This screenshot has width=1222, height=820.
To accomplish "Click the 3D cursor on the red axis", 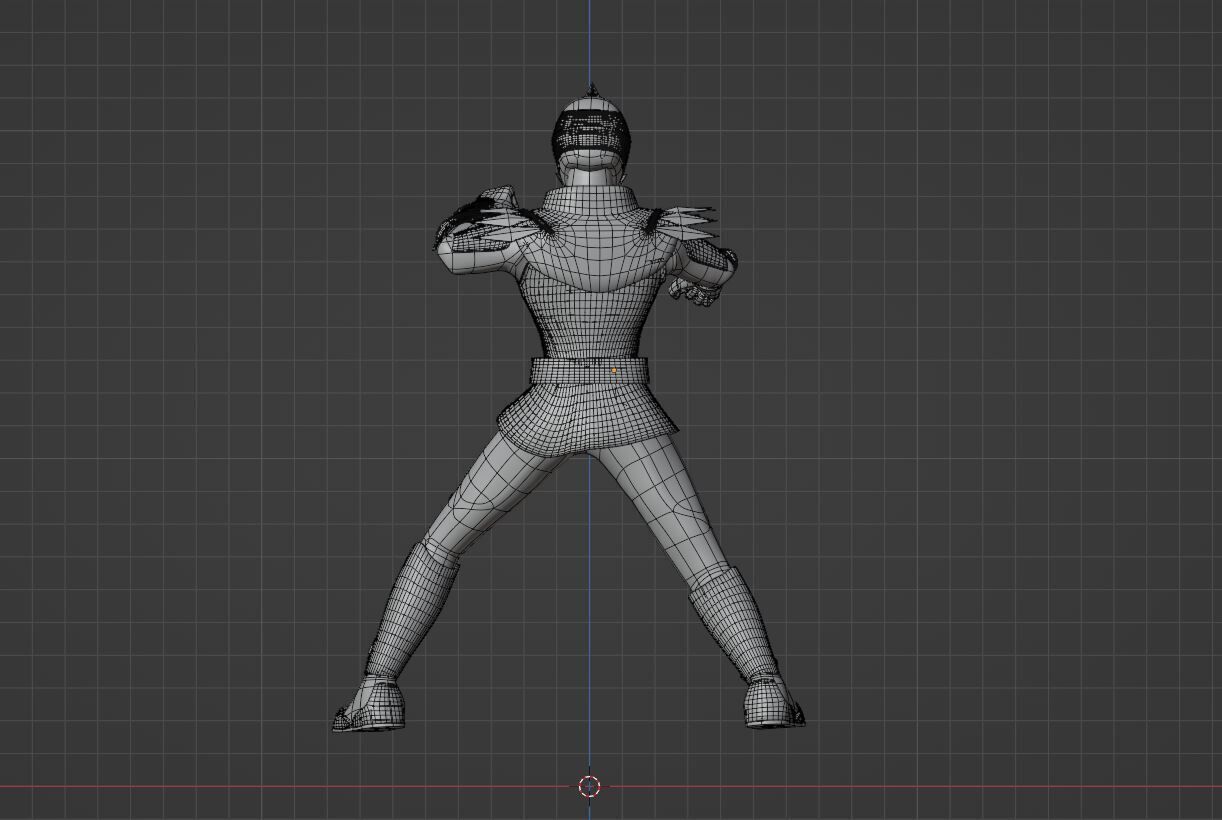I will pyautogui.click(x=590, y=786).
